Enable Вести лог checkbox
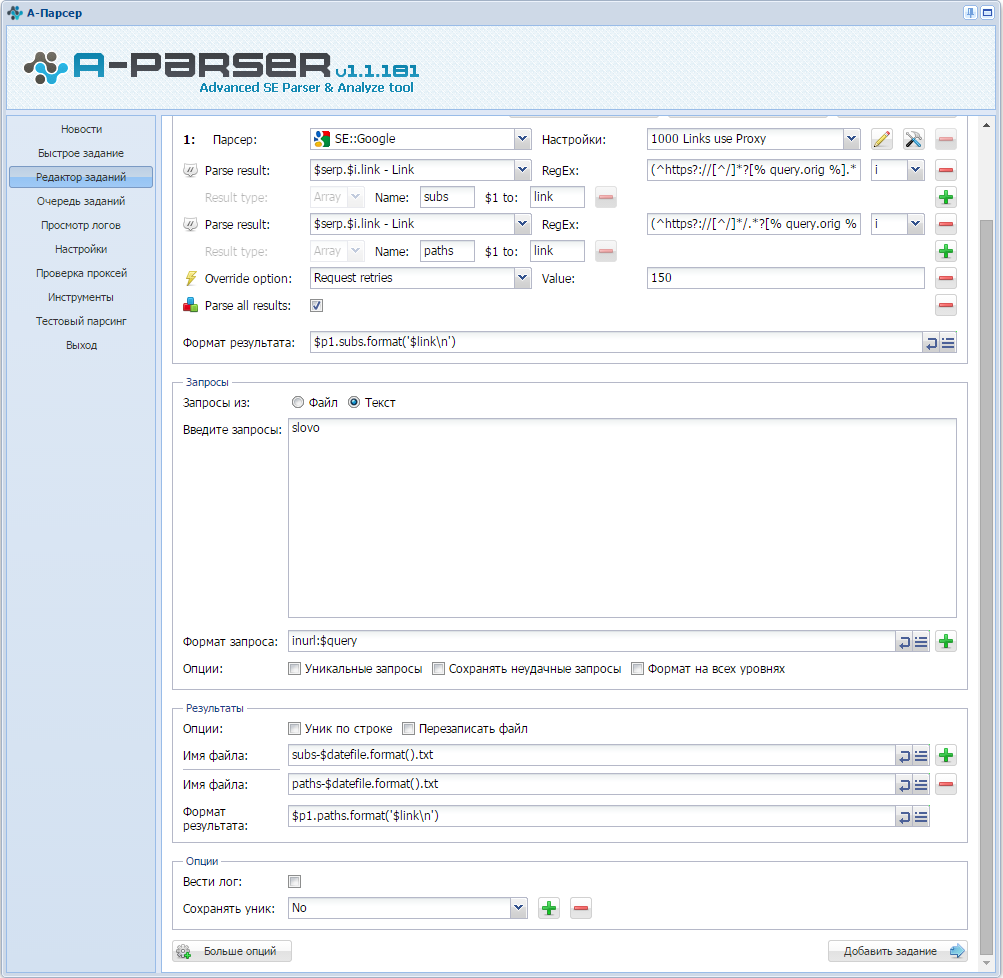The height and width of the screenshot is (978, 1003). pos(294,882)
